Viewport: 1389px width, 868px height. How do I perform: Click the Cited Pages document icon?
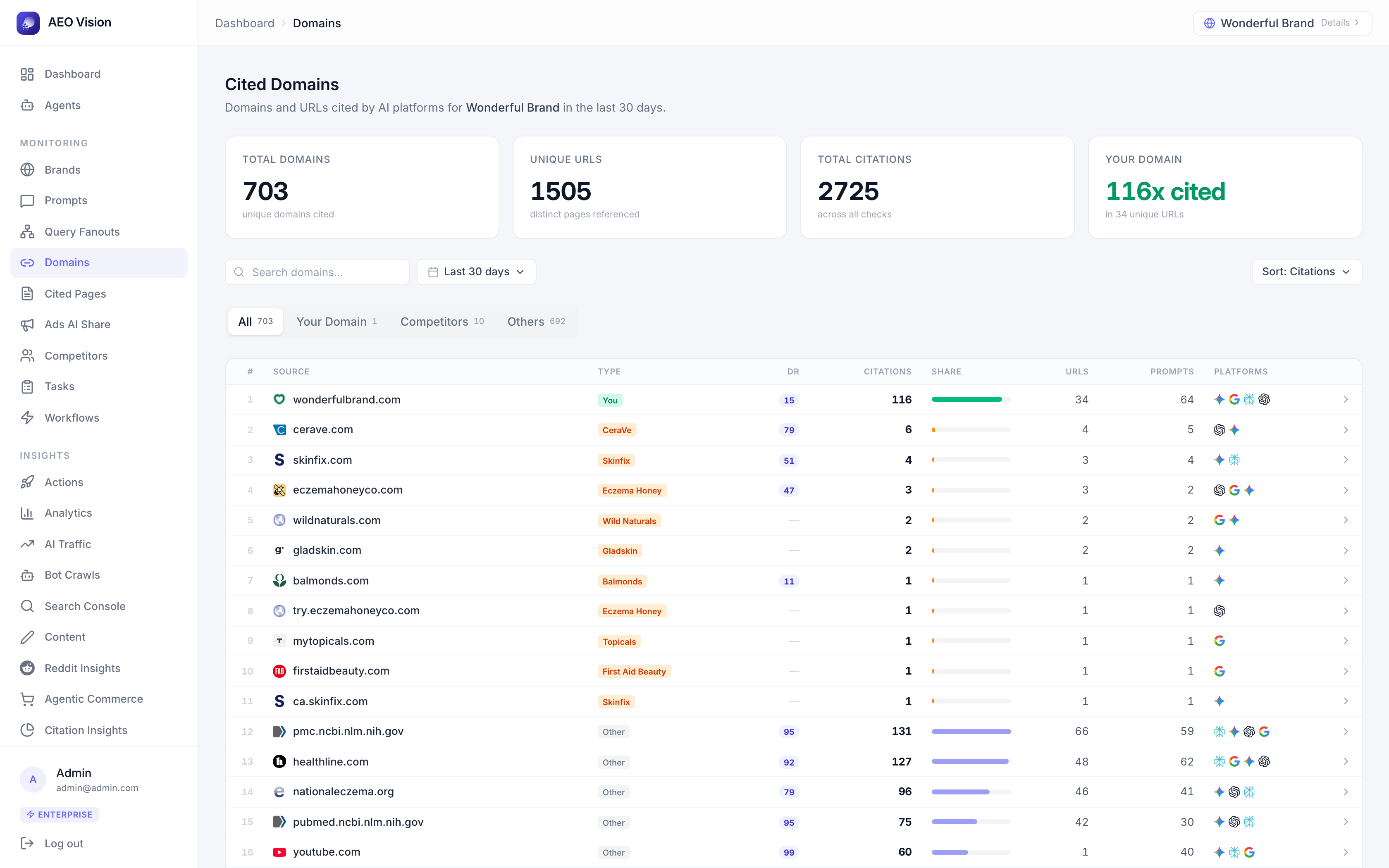point(27,294)
